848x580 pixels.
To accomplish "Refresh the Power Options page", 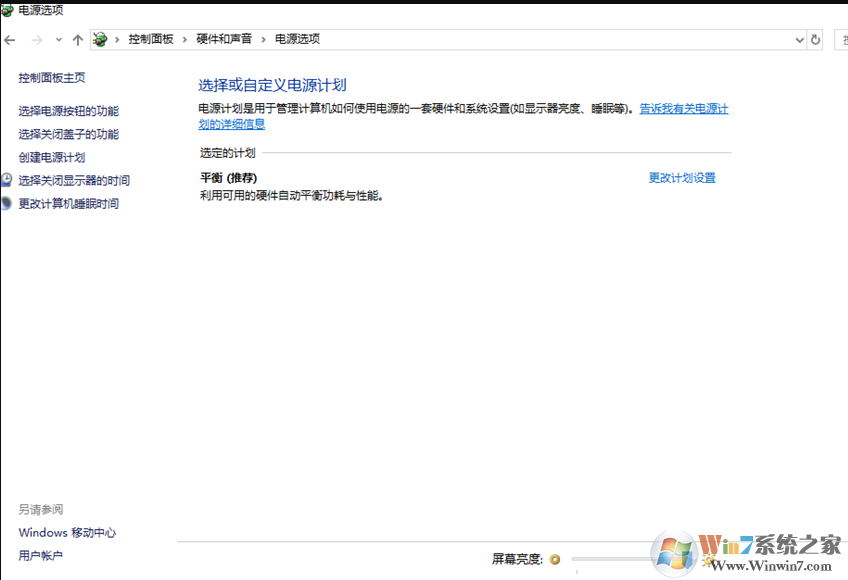I will click(x=816, y=39).
